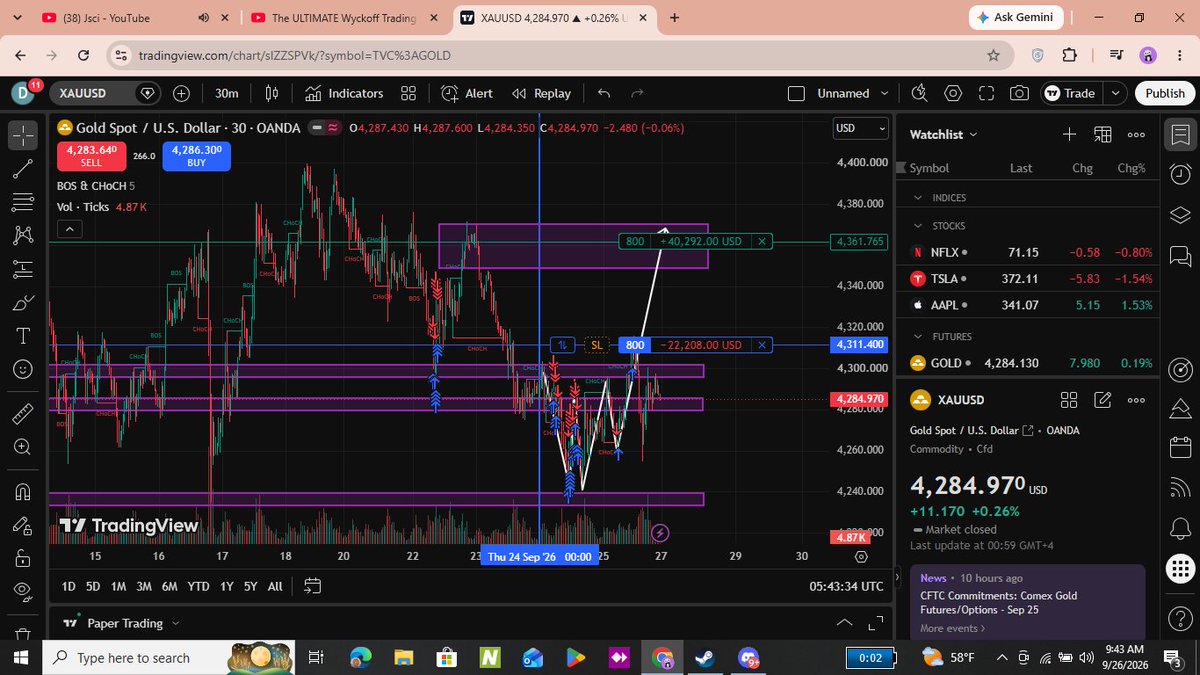Select the All date range

(275, 586)
